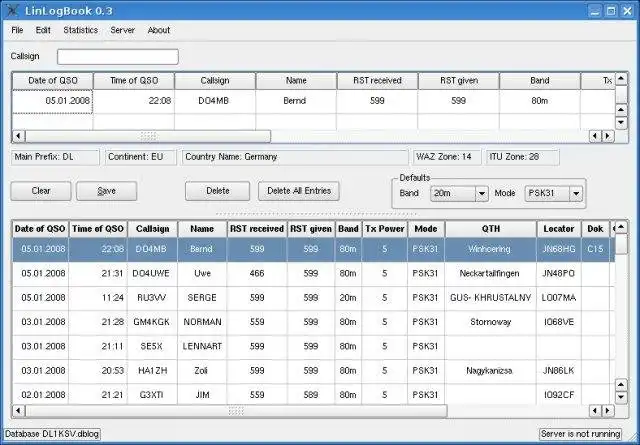Sort log by Date of QSO header
The image size is (640, 445).
40,229
